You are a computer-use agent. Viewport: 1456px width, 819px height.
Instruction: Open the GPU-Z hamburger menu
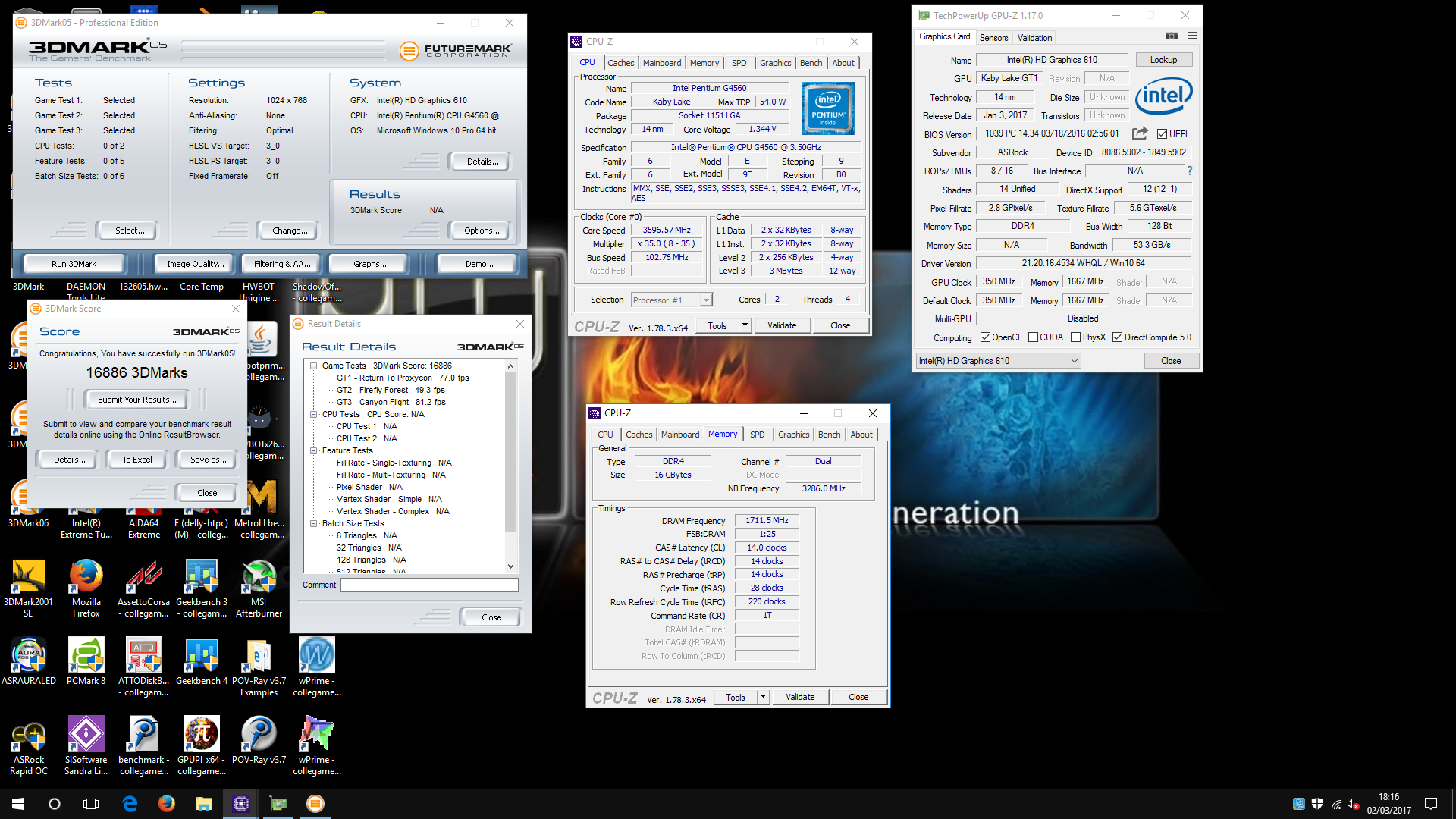pos(1192,36)
